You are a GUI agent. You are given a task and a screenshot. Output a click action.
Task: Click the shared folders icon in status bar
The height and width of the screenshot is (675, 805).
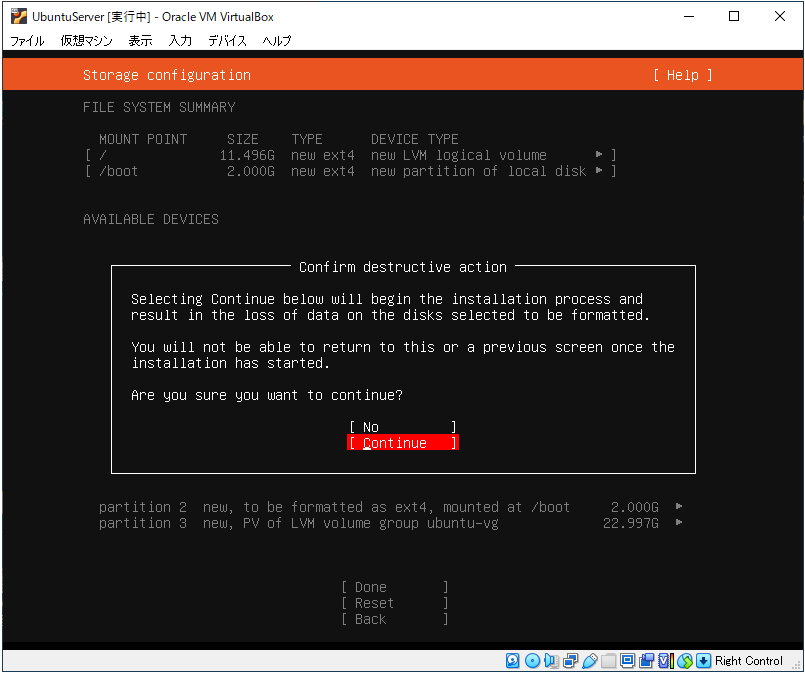[608, 661]
